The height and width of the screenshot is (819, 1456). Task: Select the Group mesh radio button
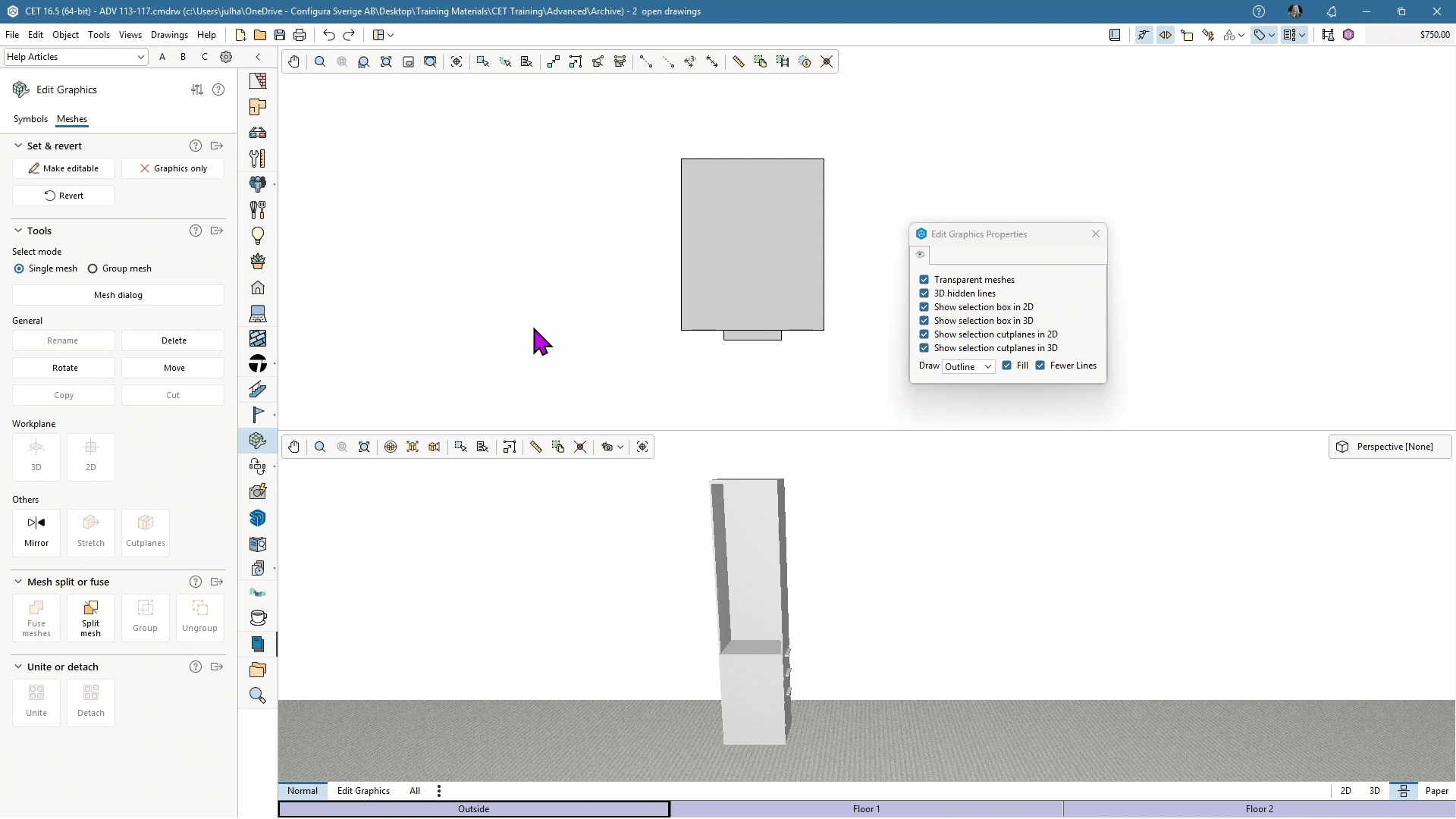tap(93, 268)
